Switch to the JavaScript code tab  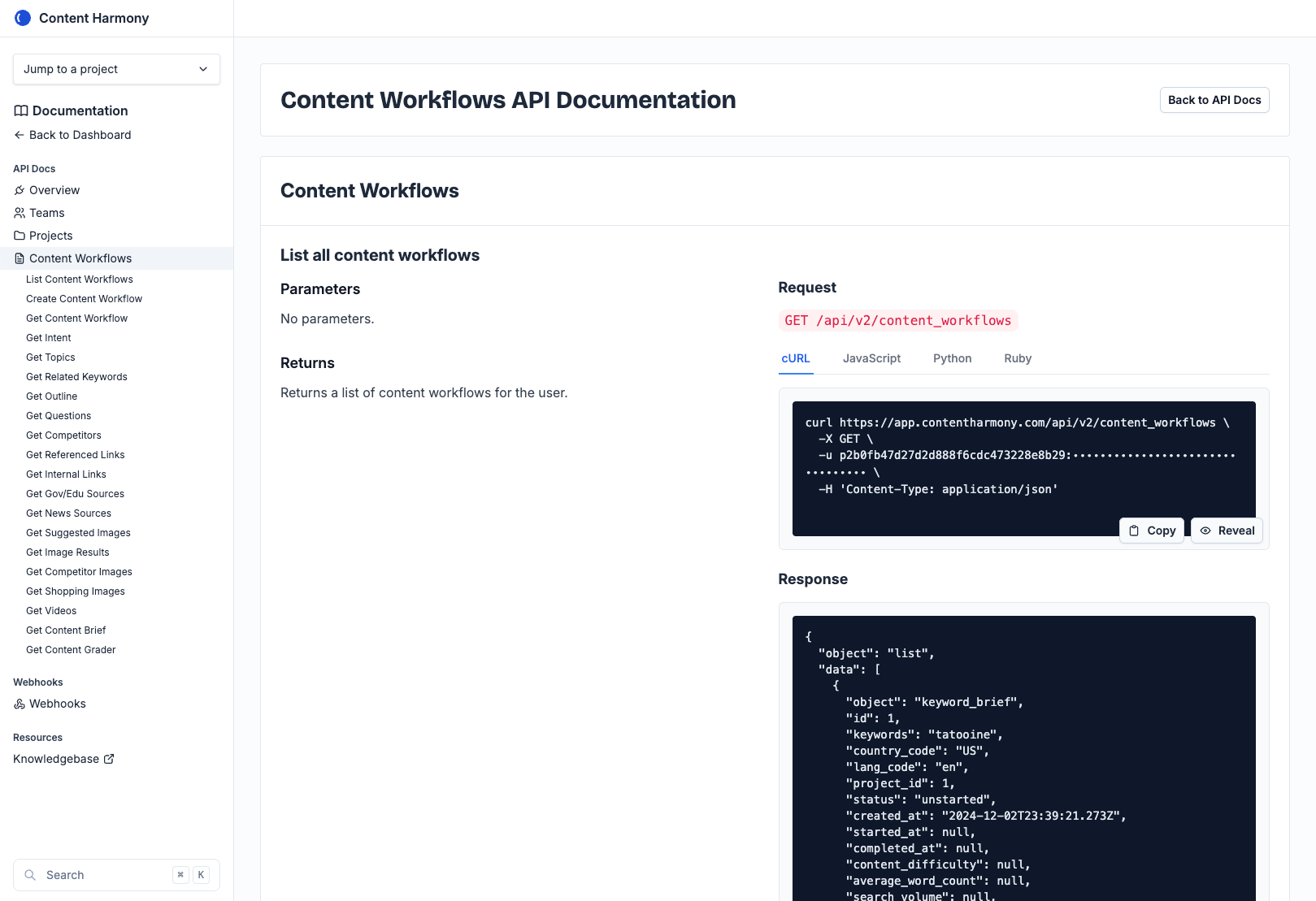[871, 358]
